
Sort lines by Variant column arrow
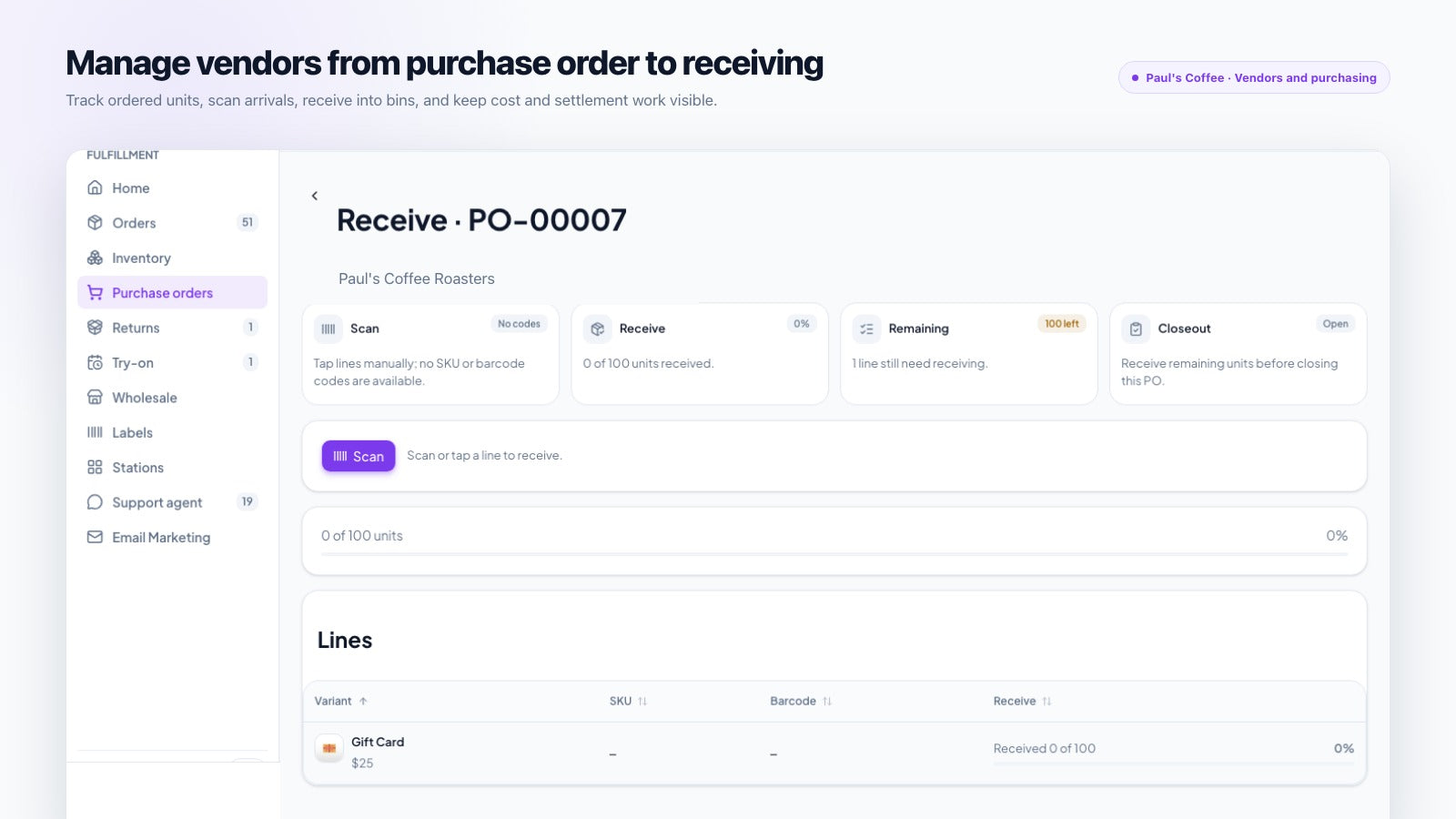point(363,702)
